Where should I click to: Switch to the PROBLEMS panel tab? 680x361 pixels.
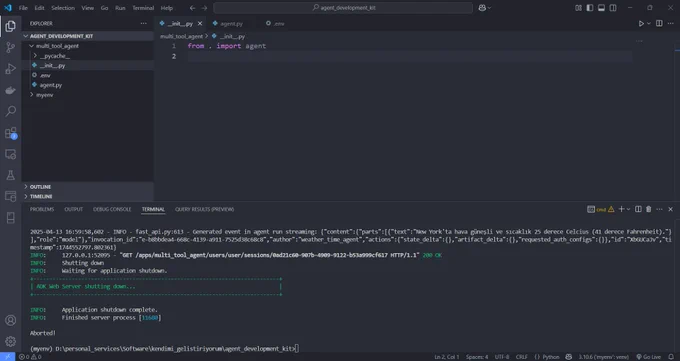click(42, 209)
